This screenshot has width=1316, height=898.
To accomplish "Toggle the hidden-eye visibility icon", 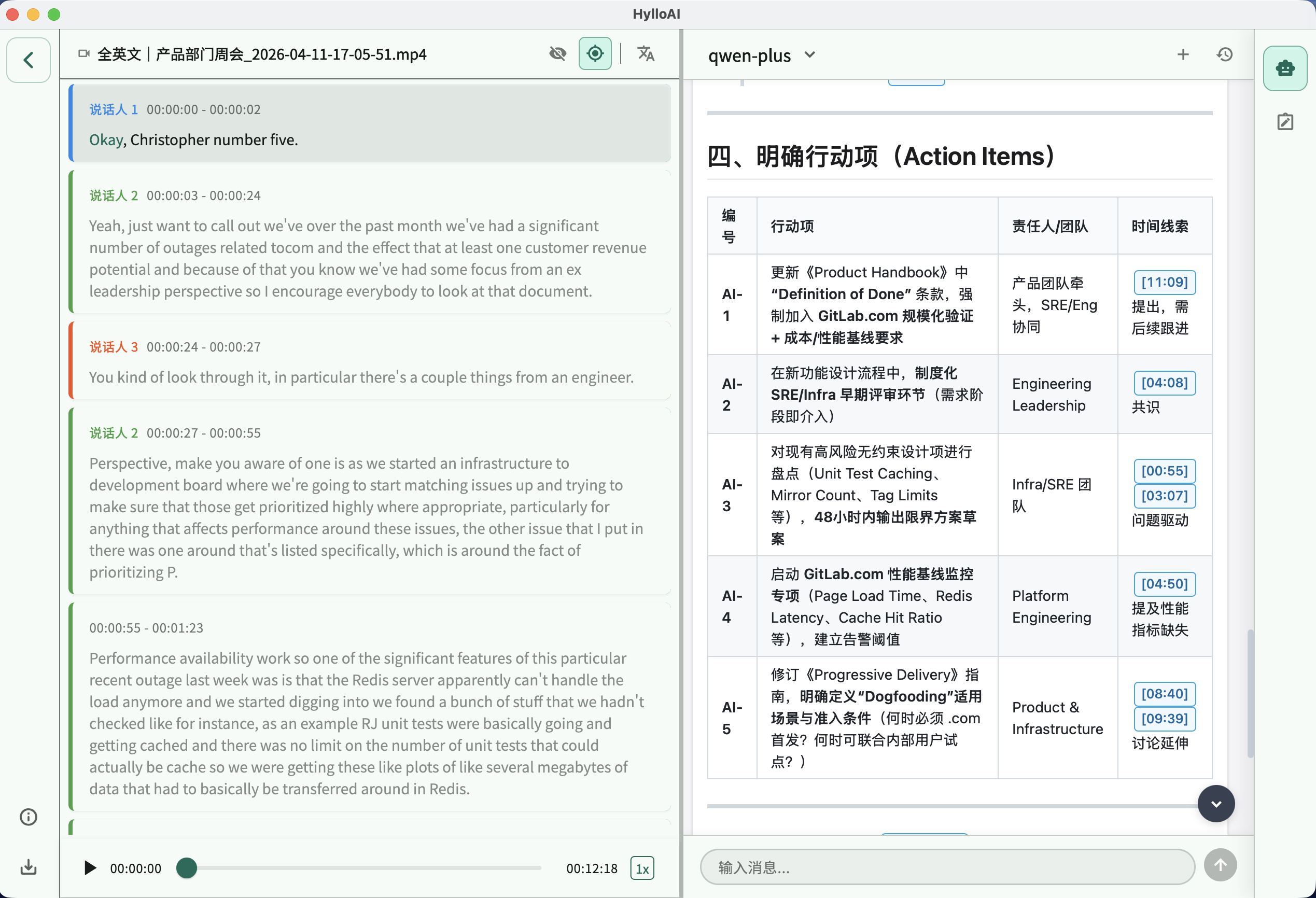I will pyautogui.click(x=558, y=54).
